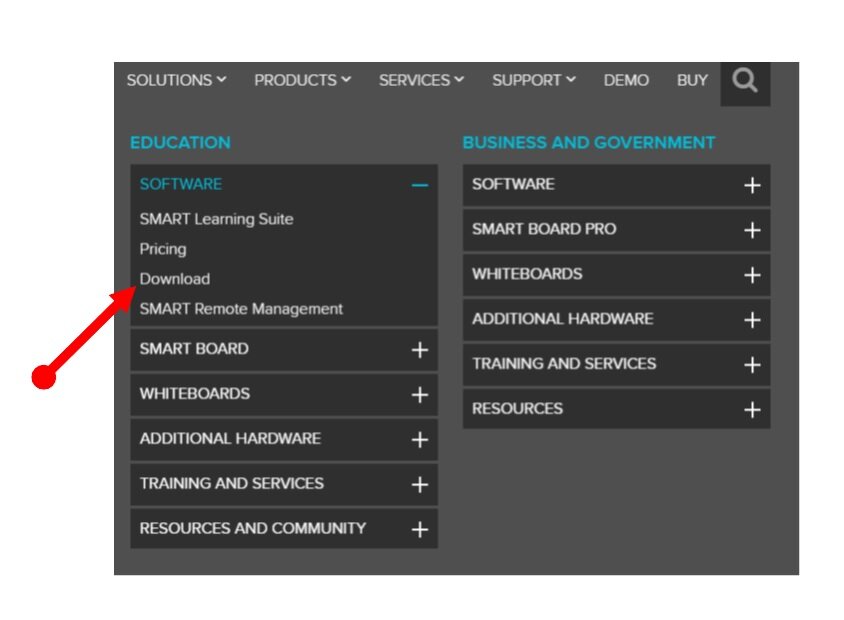Click Business TRAINING AND SERVICES label
This screenshot has width=844, height=620.
point(565,364)
